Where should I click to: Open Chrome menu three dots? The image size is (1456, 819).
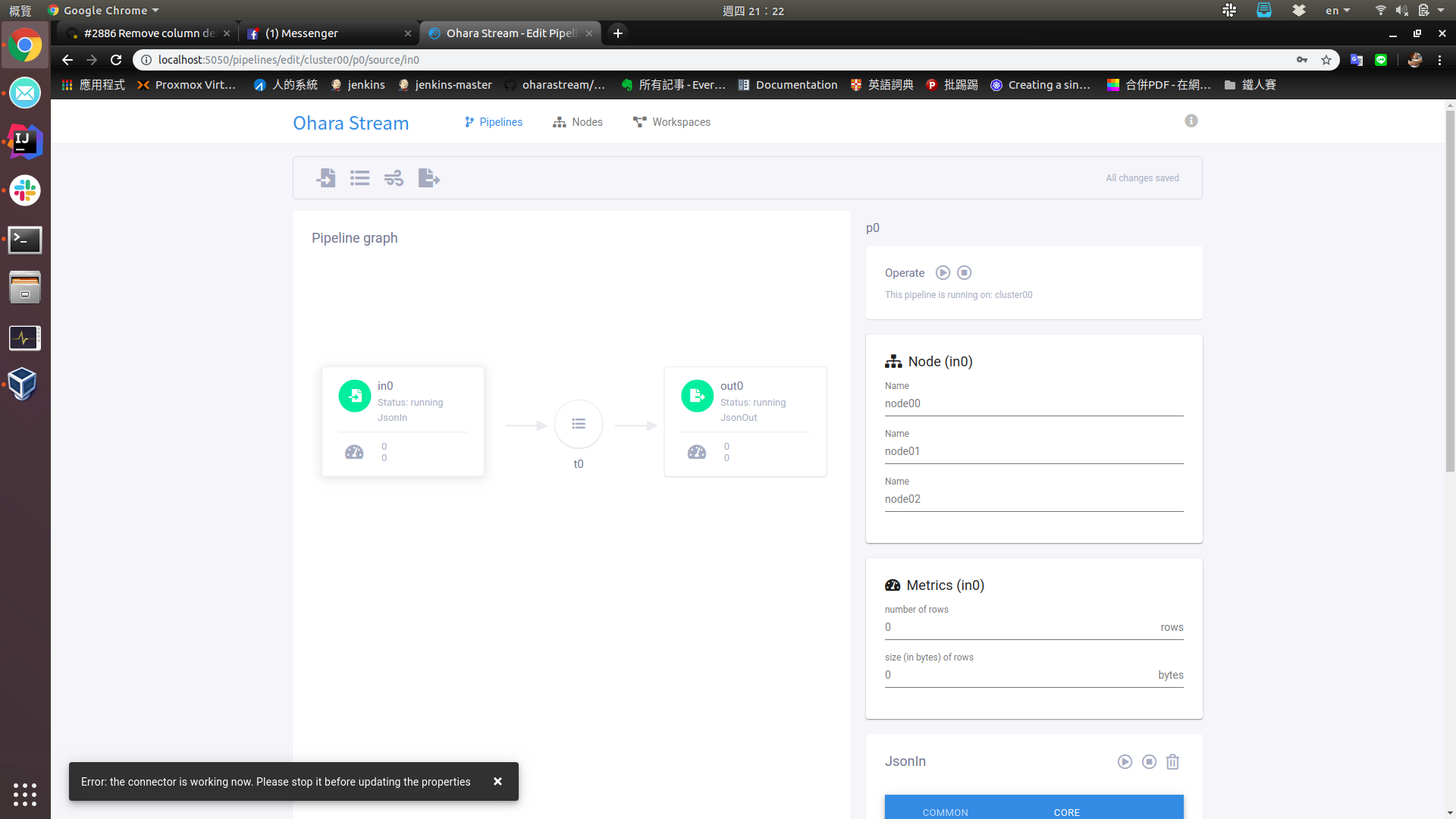click(x=1439, y=60)
